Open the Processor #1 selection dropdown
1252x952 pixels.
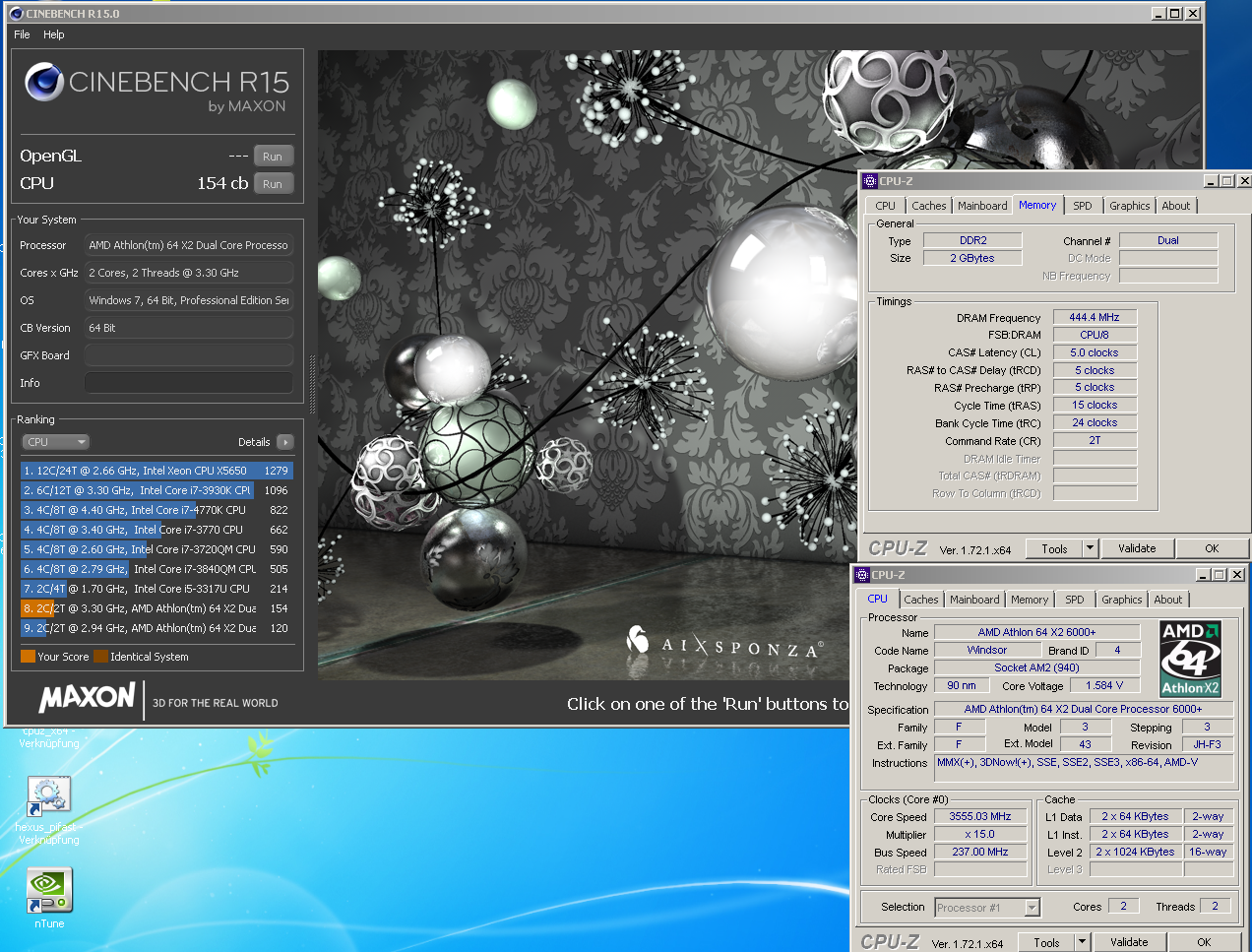coord(987,908)
